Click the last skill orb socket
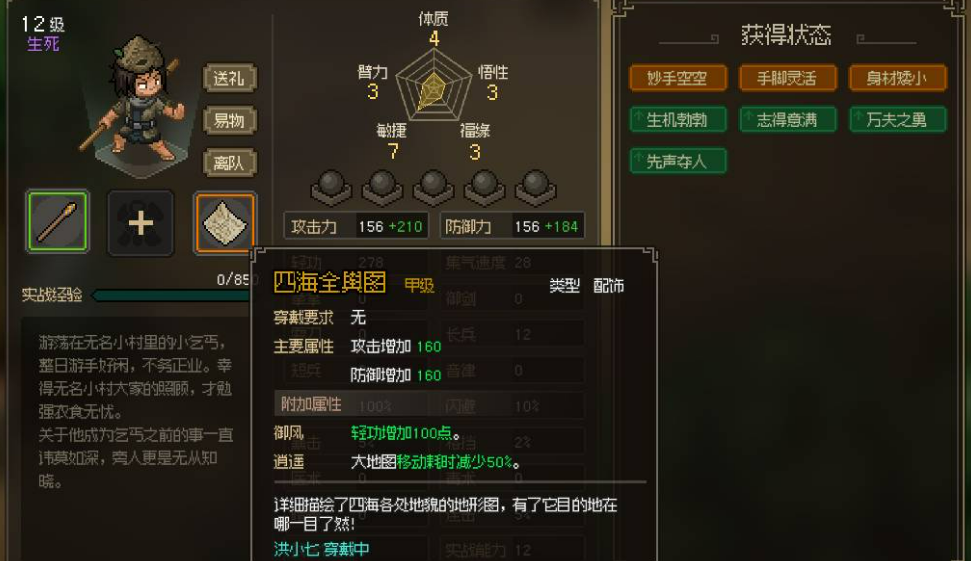The width and height of the screenshot is (971, 561). tap(536, 188)
